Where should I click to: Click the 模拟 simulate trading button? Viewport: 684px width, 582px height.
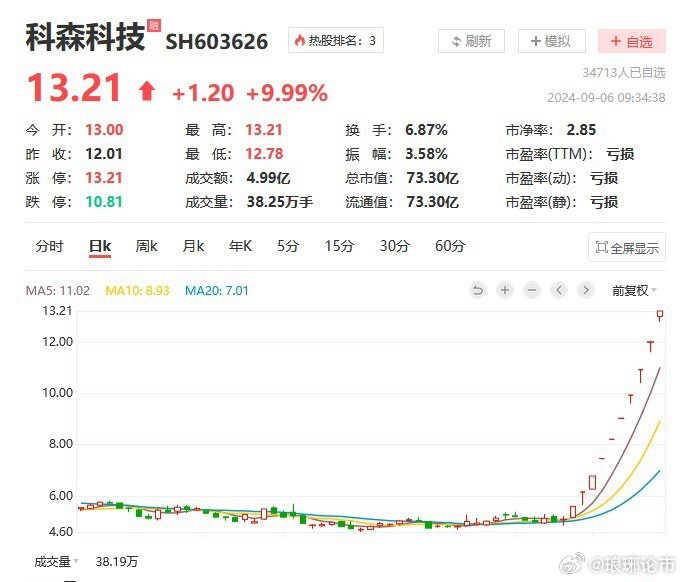pyautogui.click(x=551, y=41)
